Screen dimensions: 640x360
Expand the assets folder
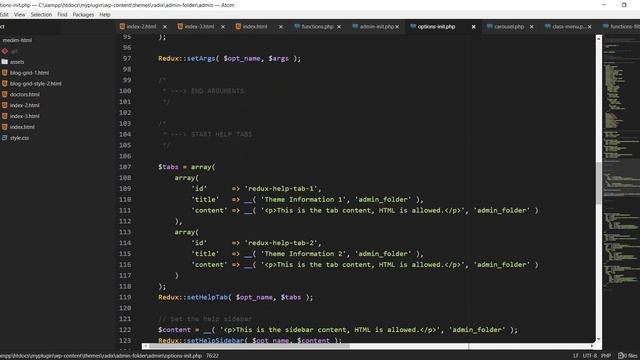coord(17,62)
